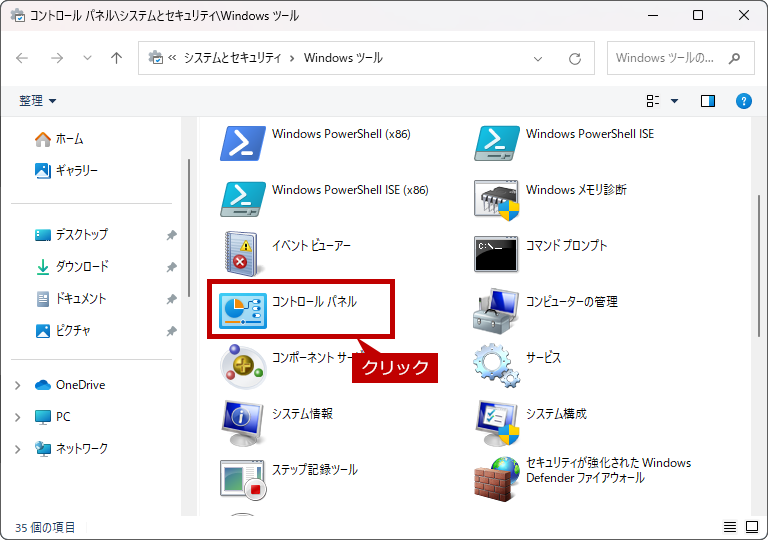This screenshot has height=540, width=768.
Task: Open the Windows PowerShell (x86) icon
Action: [242, 143]
